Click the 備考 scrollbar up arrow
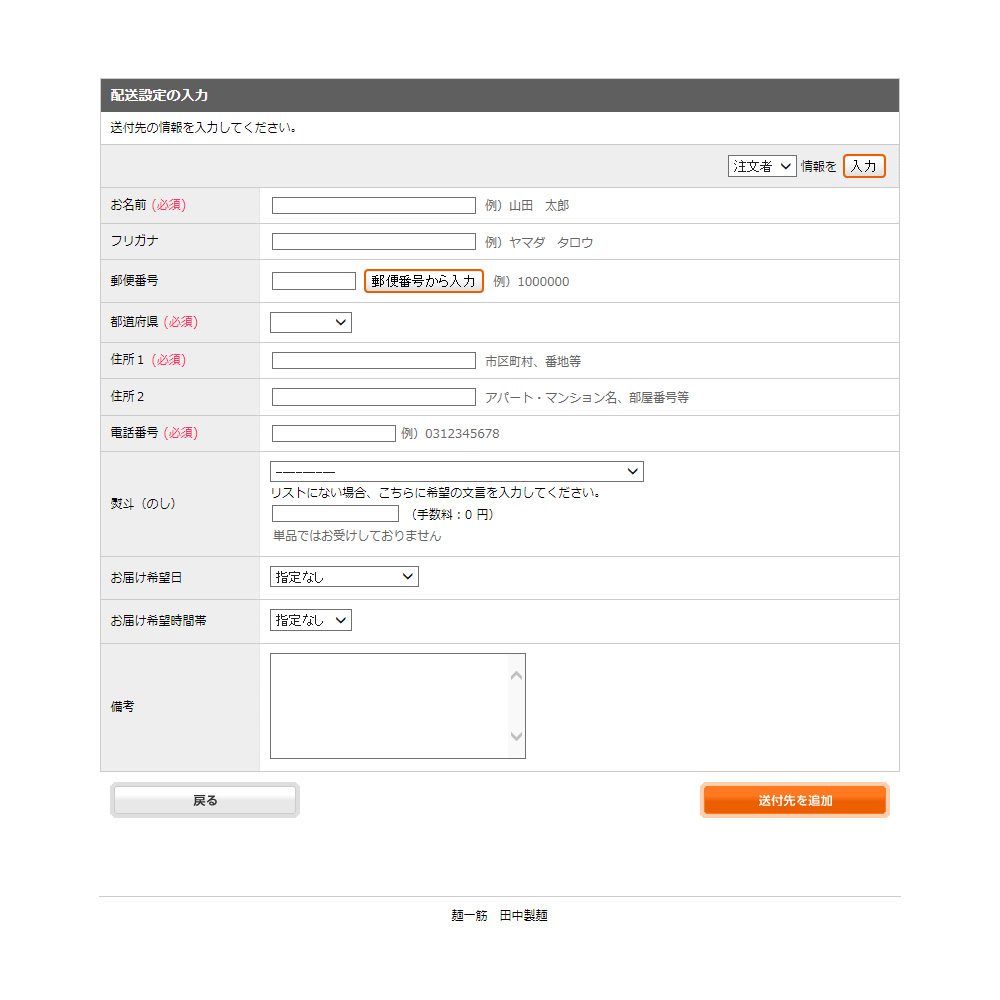Image resolution: width=1000 pixels, height=1000 pixels. (x=517, y=676)
